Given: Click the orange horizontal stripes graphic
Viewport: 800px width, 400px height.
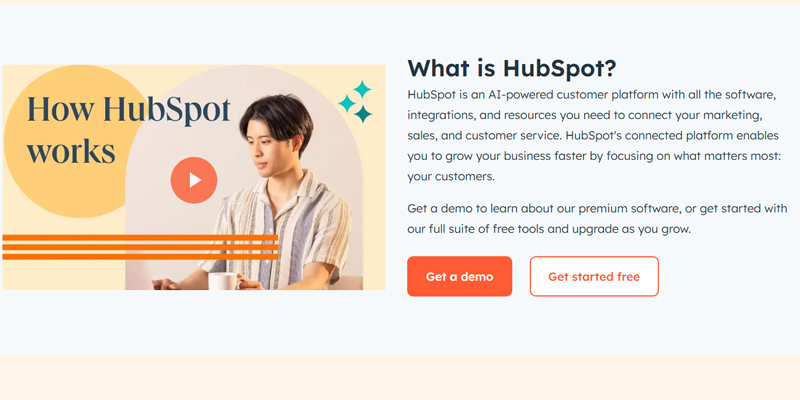Looking at the screenshot, I should coord(140,247).
